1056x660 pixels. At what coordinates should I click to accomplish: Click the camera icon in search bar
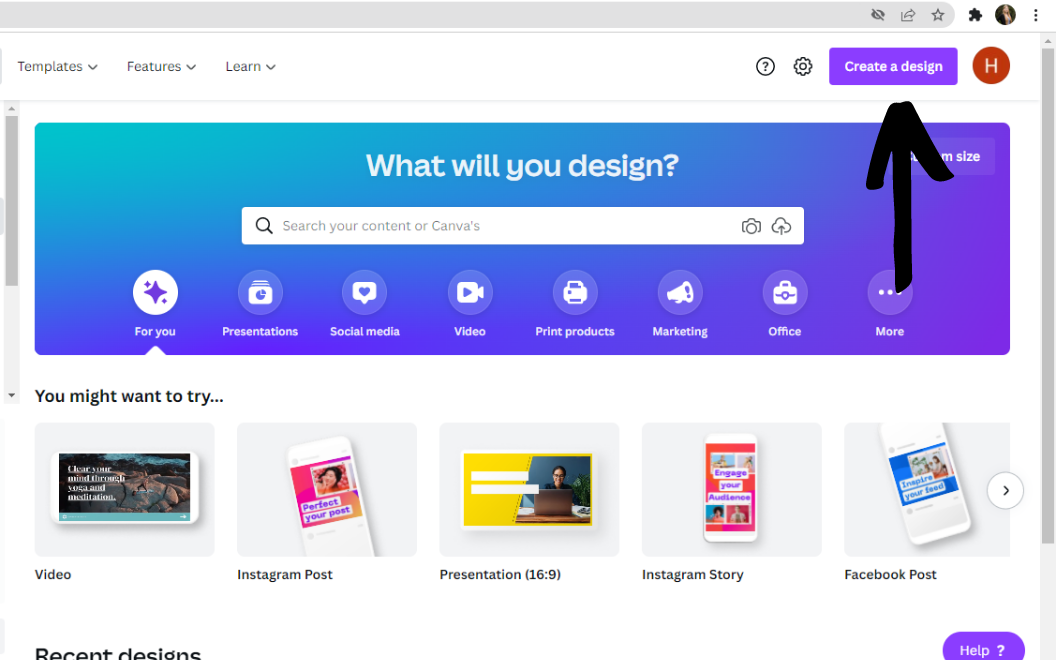tap(751, 227)
